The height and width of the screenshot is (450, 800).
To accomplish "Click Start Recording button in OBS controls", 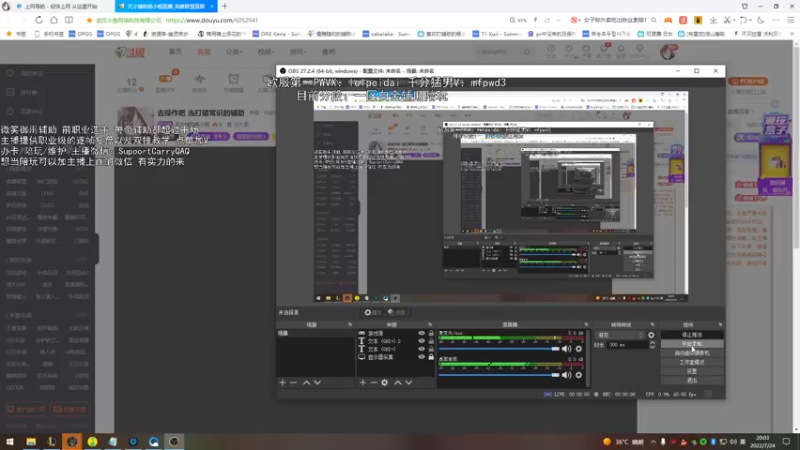I will (692, 344).
